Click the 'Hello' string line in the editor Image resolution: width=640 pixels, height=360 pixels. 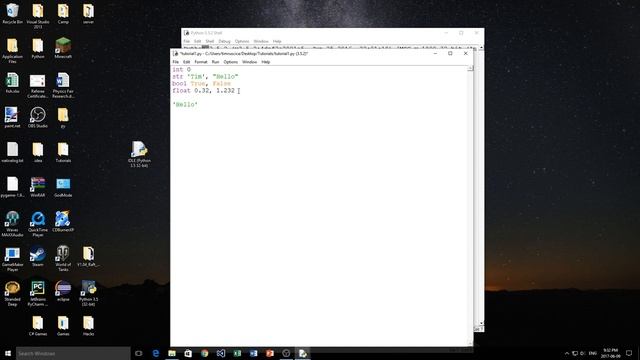tap(185, 104)
